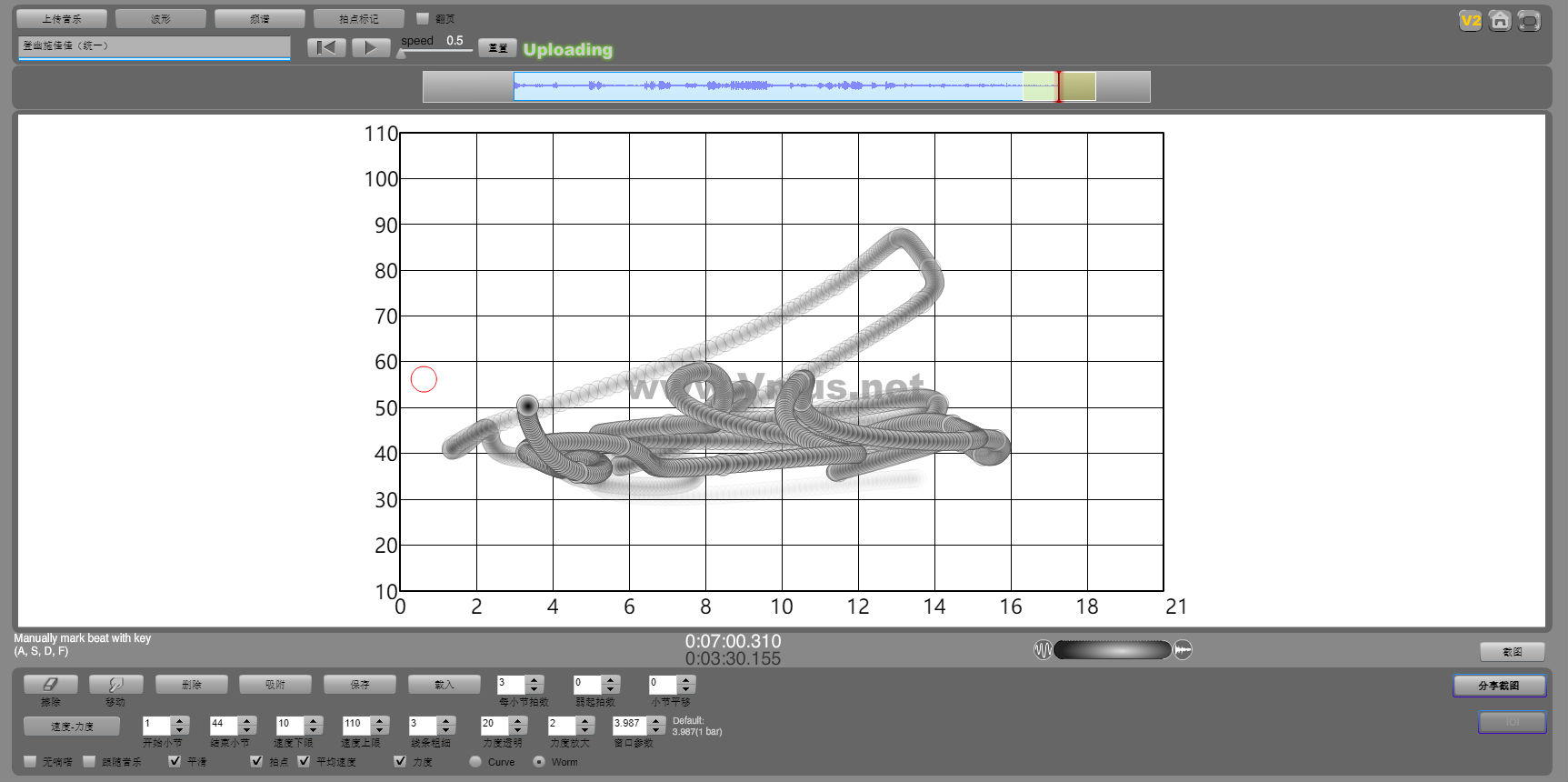Select the Curve radio button
This screenshot has height=782, width=1568.
475,761
